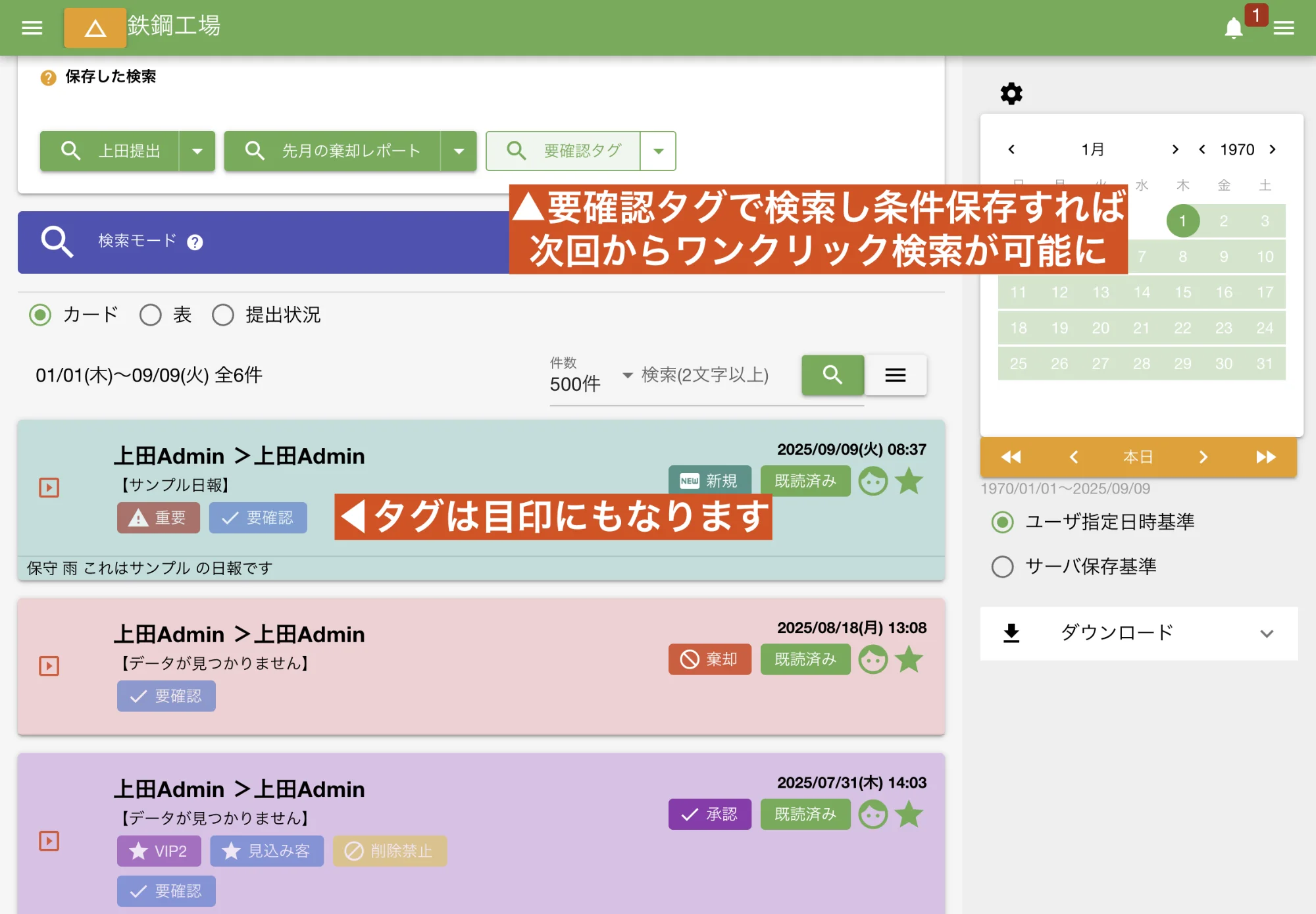Click the face icon on the サンプル日報 card
Image resolution: width=1316 pixels, height=914 pixels.
pos(873,481)
